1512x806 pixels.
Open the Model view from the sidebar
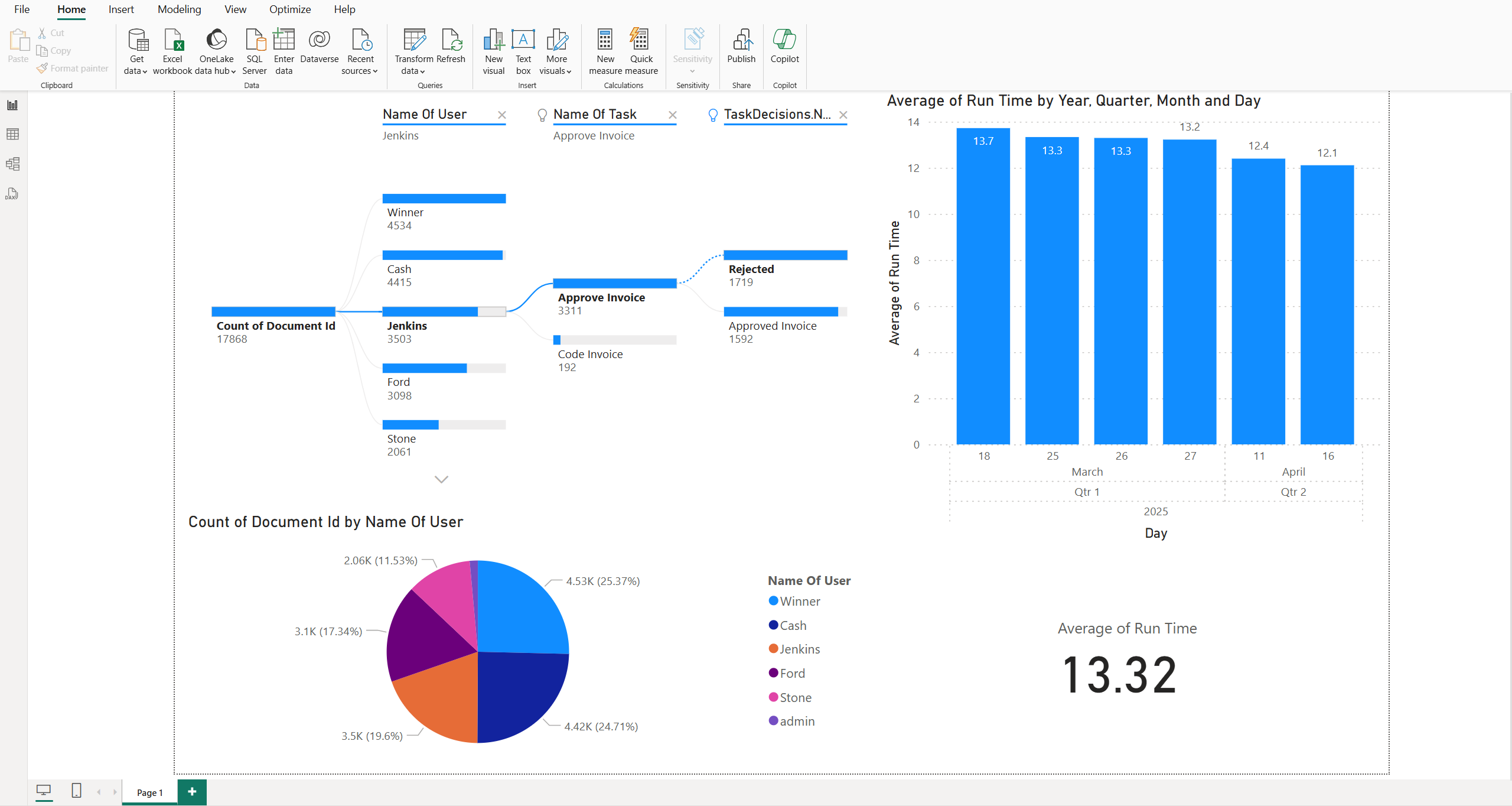click(x=12, y=164)
